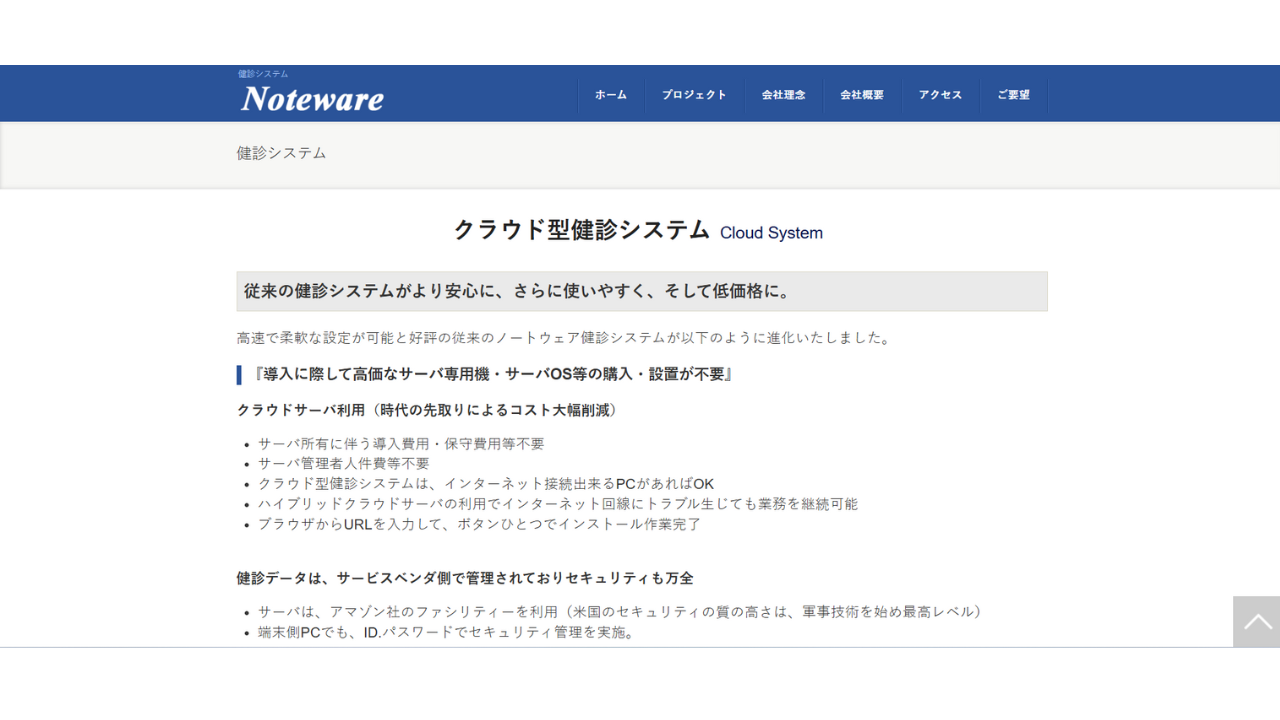1280x720 pixels.
Task: Click the scroll-to-top arrow button
Action: [x=1256, y=622]
